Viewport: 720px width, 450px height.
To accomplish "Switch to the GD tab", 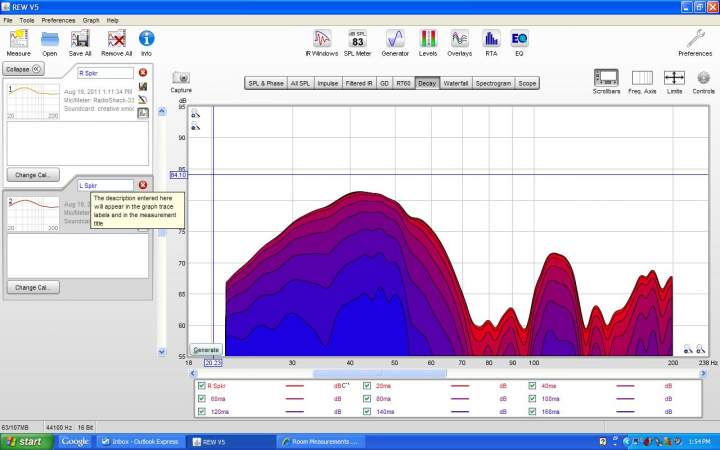I will (384, 83).
